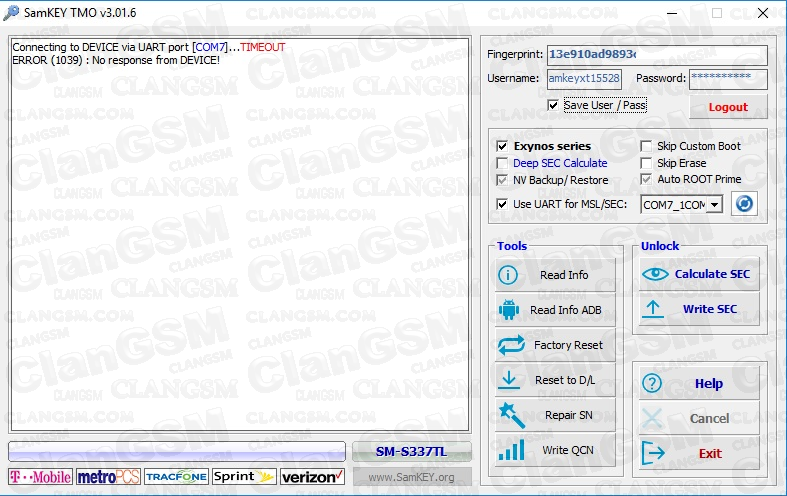Click the Fingerprint field
This screenshot has height=496, width=787.
coord(657,55)
